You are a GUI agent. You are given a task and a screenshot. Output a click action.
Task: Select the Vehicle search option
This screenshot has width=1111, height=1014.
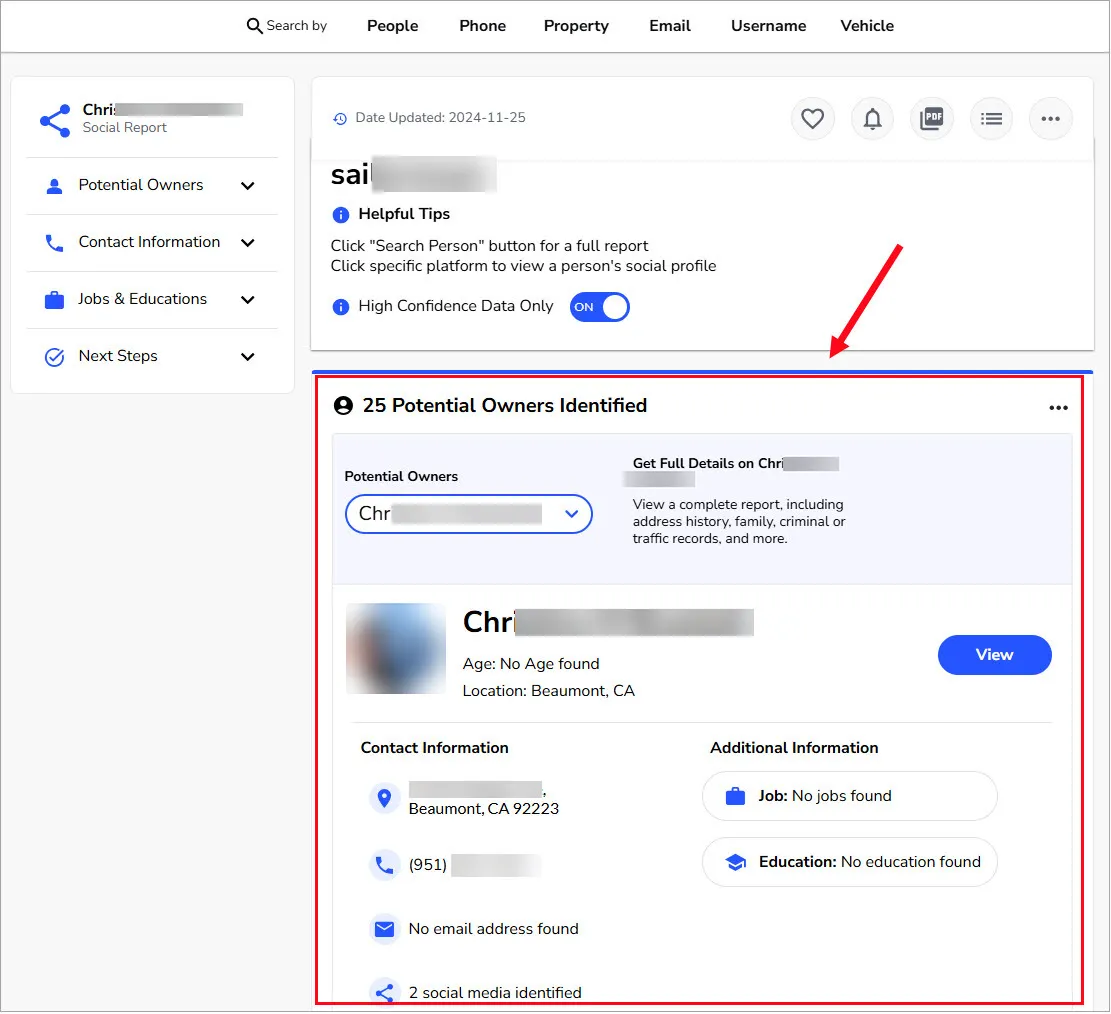tap(866, 26)
